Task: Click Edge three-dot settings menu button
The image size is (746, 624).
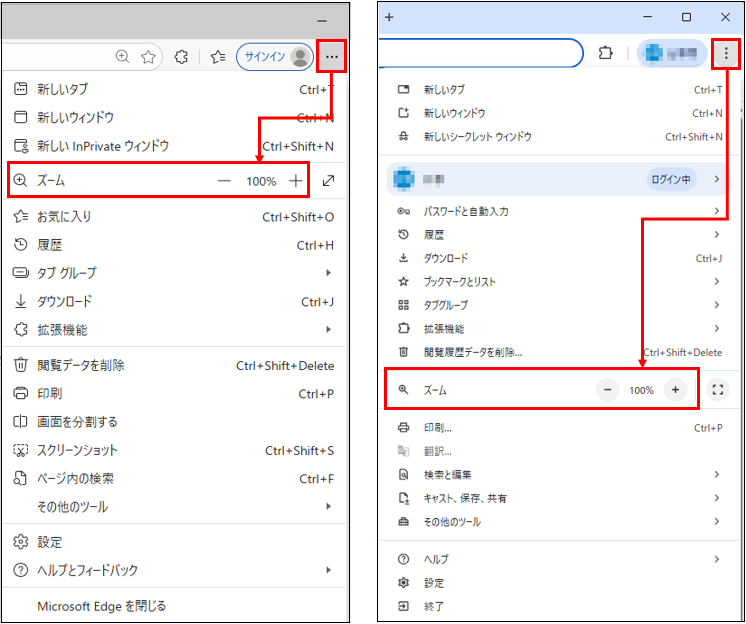Action: [x=331, y=57]
